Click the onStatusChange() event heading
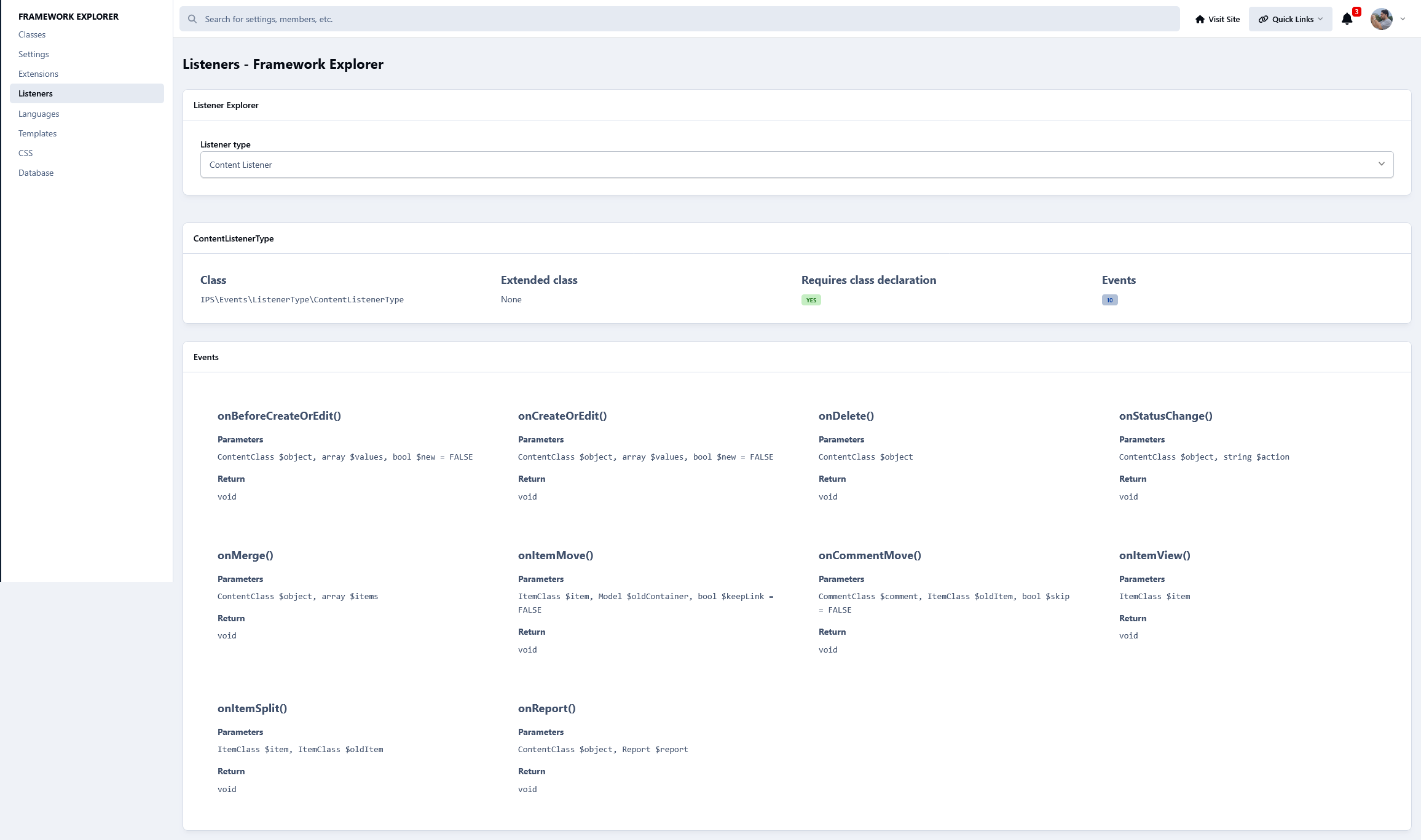 click(1166, 416)
